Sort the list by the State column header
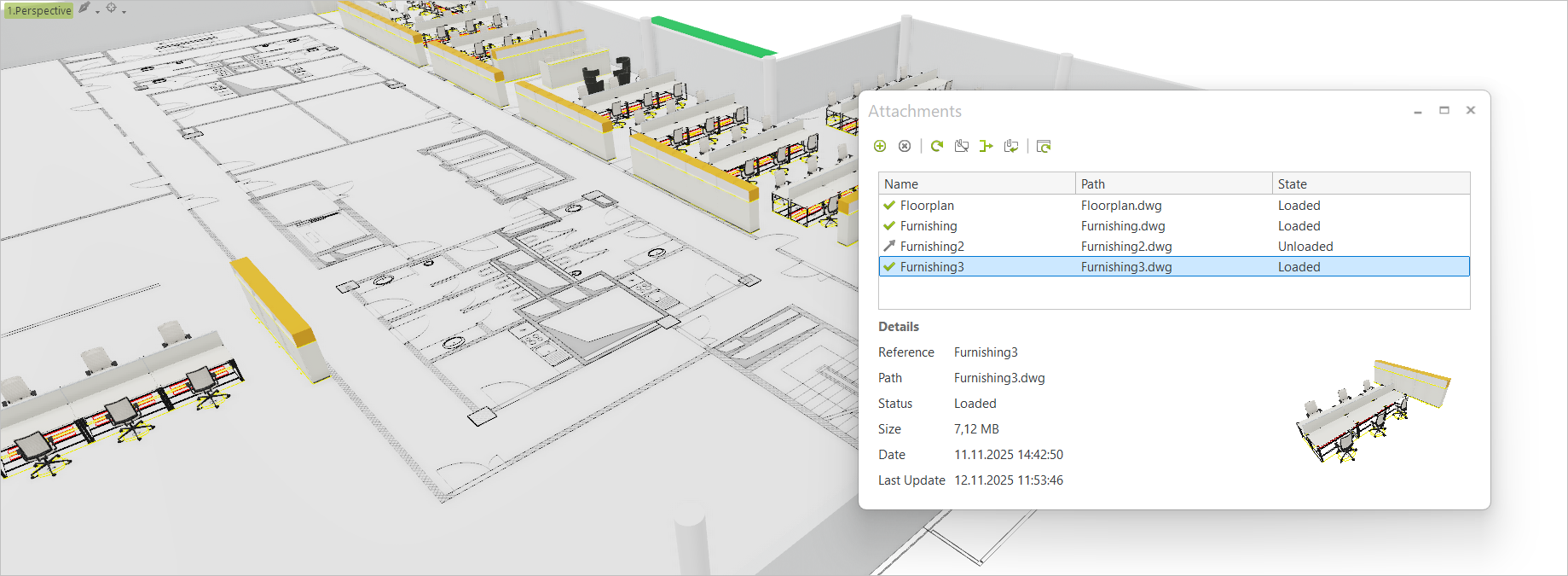 [1371, 183]
